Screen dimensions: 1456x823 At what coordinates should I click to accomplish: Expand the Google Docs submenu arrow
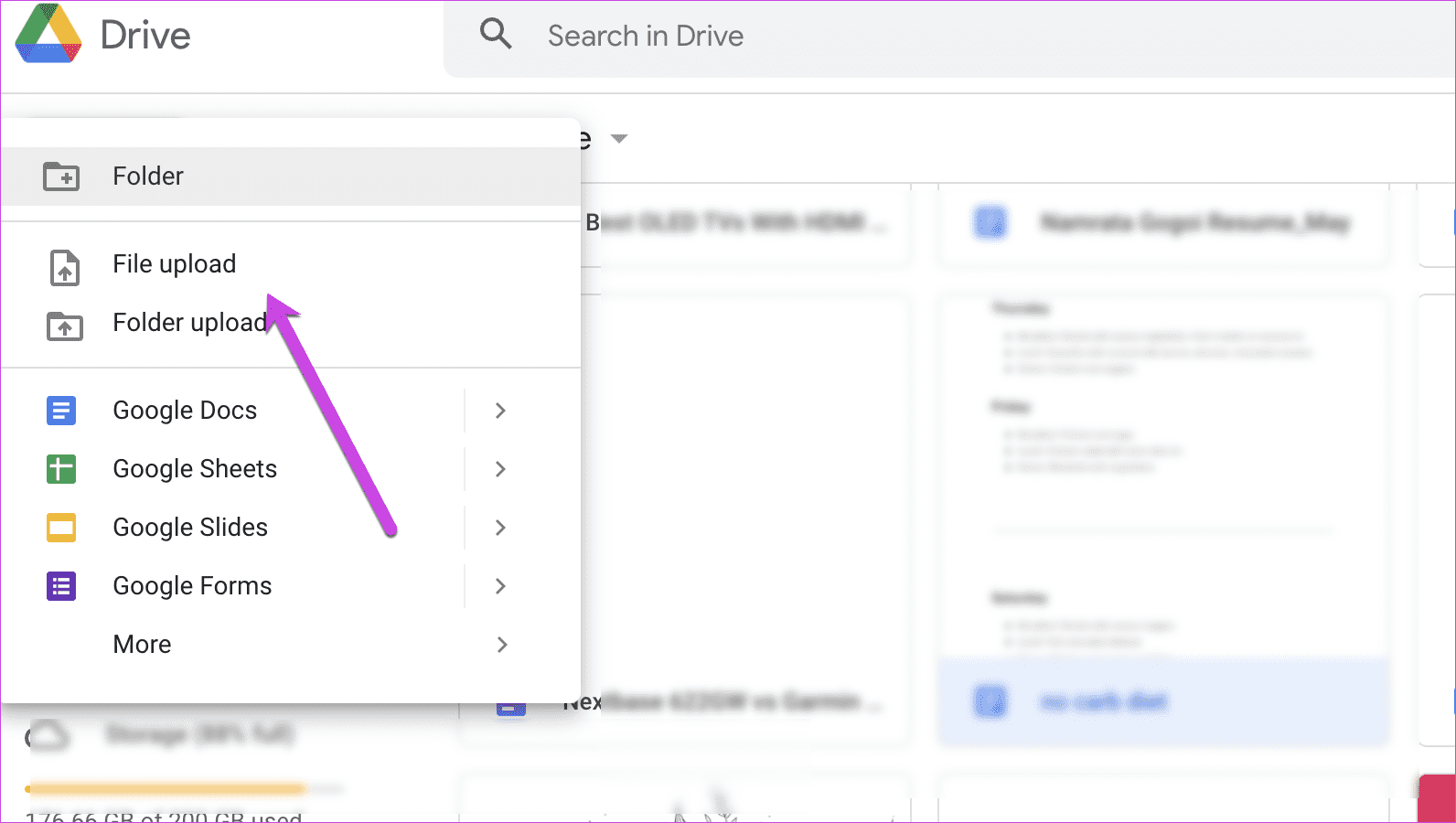(x=500, y=411)
